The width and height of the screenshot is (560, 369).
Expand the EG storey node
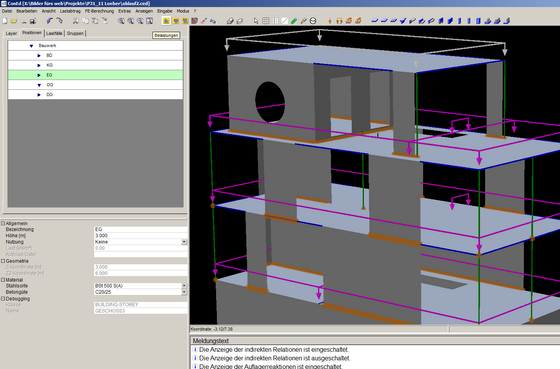click(39, 75)
